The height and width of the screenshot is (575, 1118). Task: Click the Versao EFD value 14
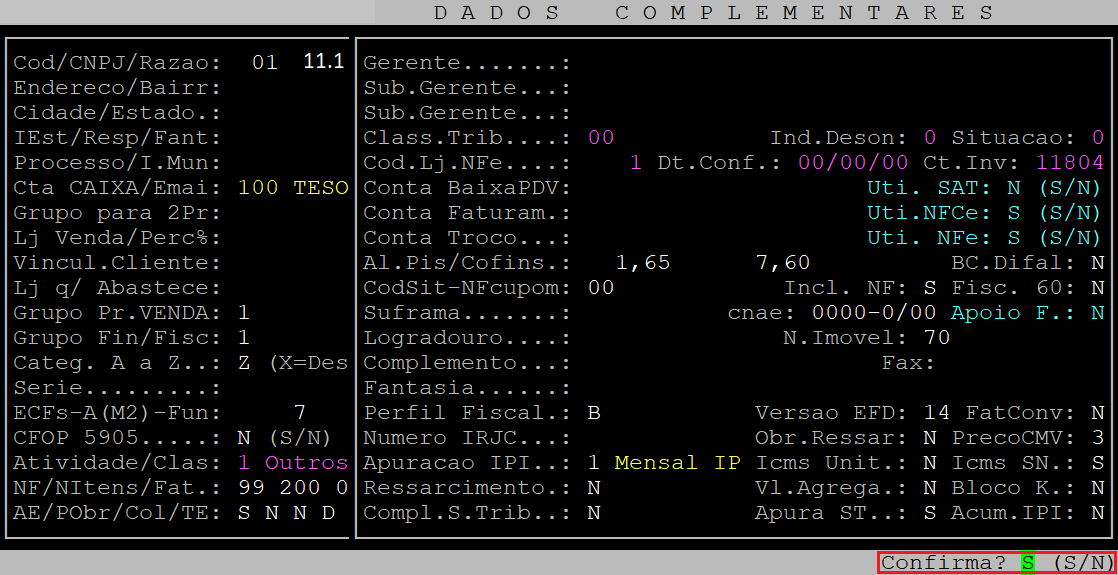click(936, 413)
